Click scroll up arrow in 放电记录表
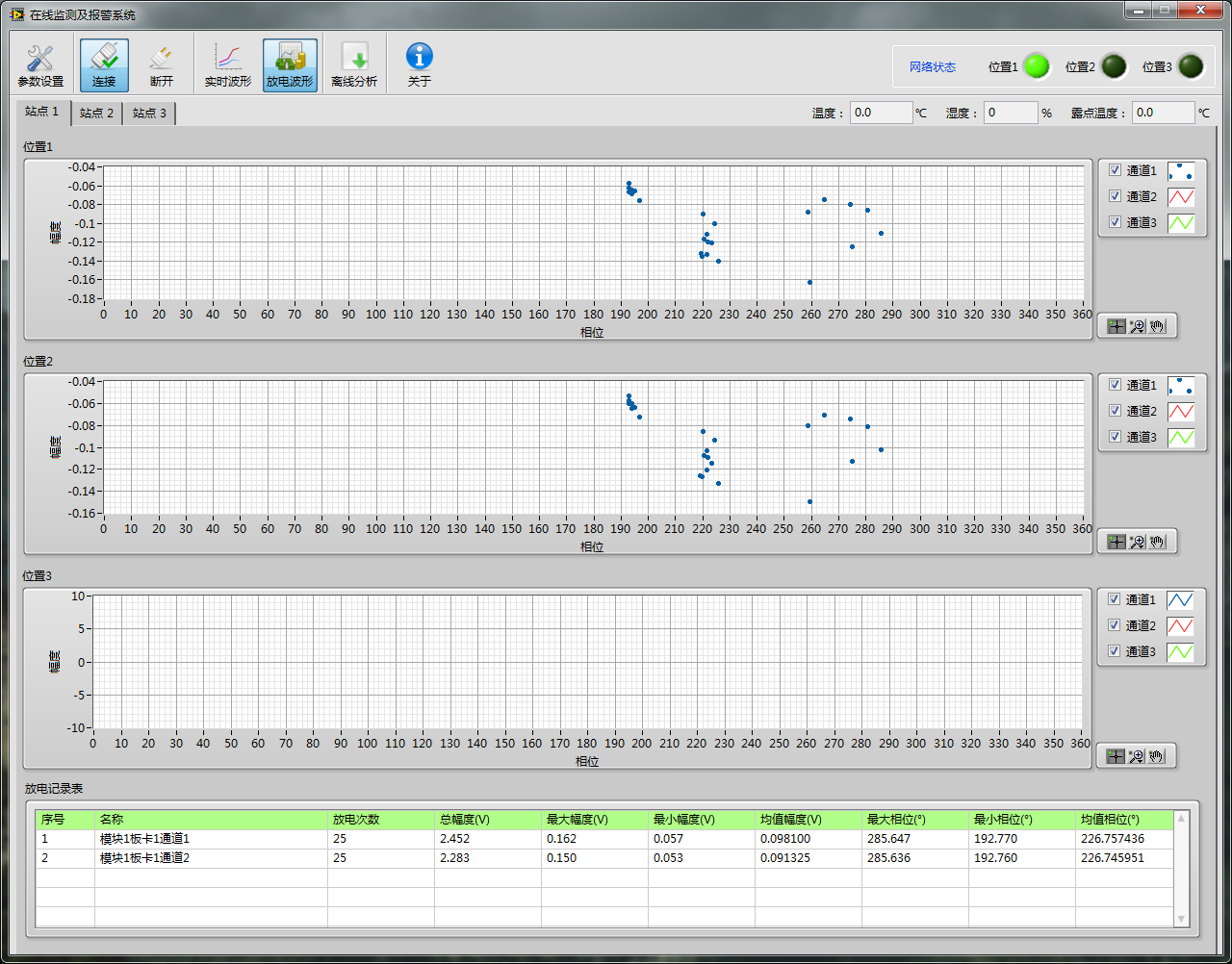The height and width of the screenshot is (964, 1232). click(x=1181, y=819)
